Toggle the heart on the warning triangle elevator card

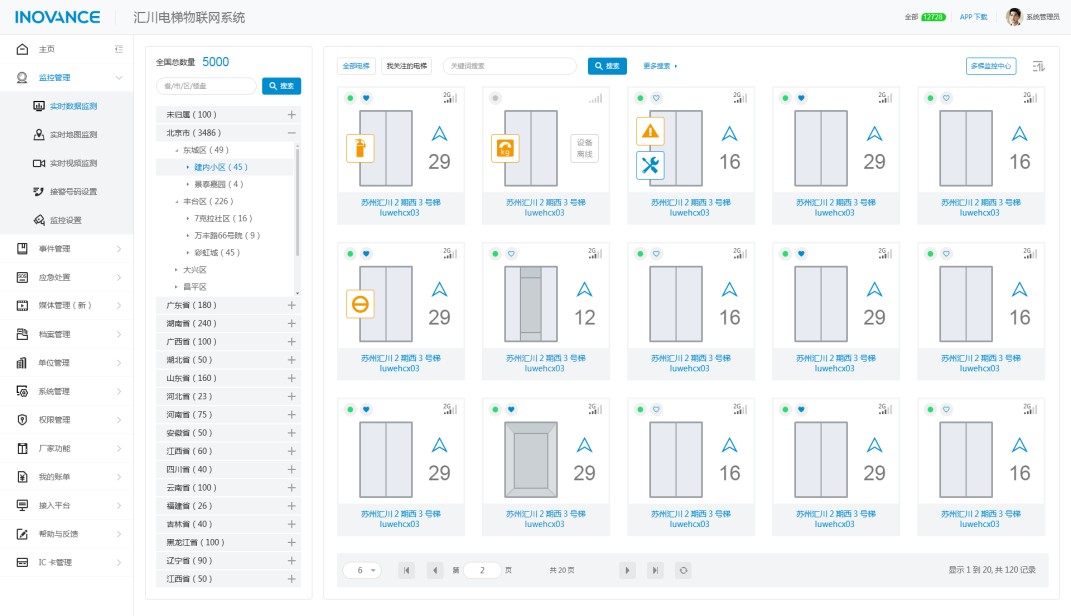click(x=656, y=98)
